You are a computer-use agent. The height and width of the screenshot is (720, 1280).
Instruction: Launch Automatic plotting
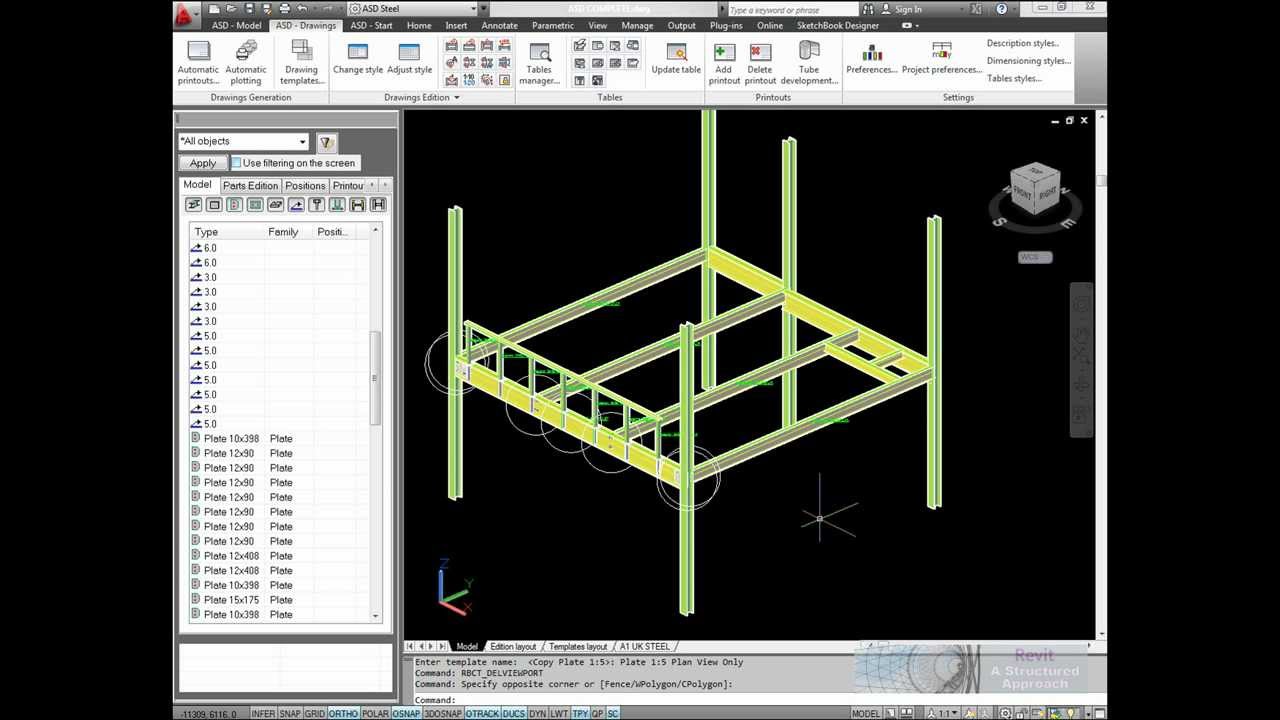tap(246, 62)
